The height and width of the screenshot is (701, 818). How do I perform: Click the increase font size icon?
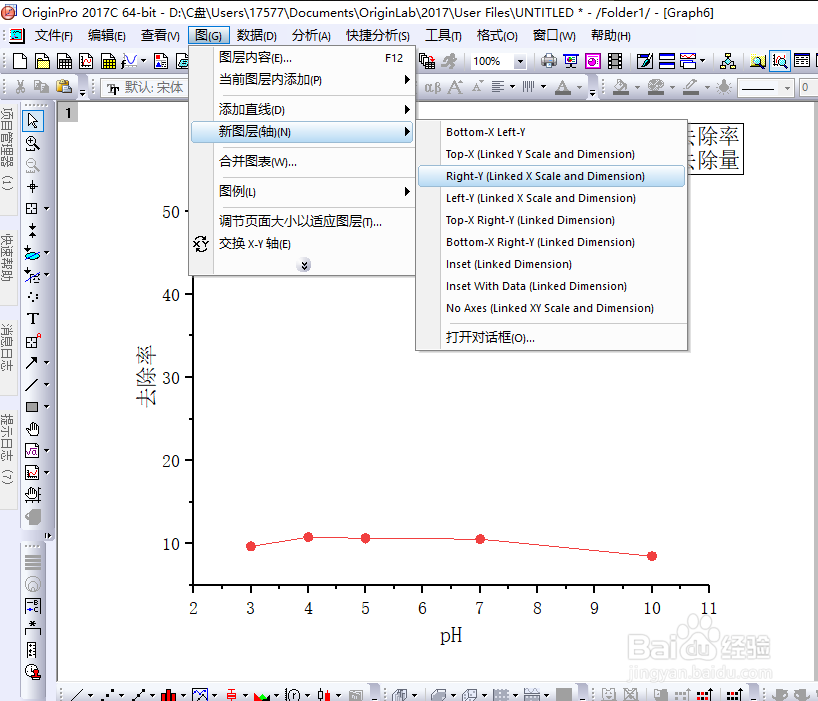click(x=455, y=87)
